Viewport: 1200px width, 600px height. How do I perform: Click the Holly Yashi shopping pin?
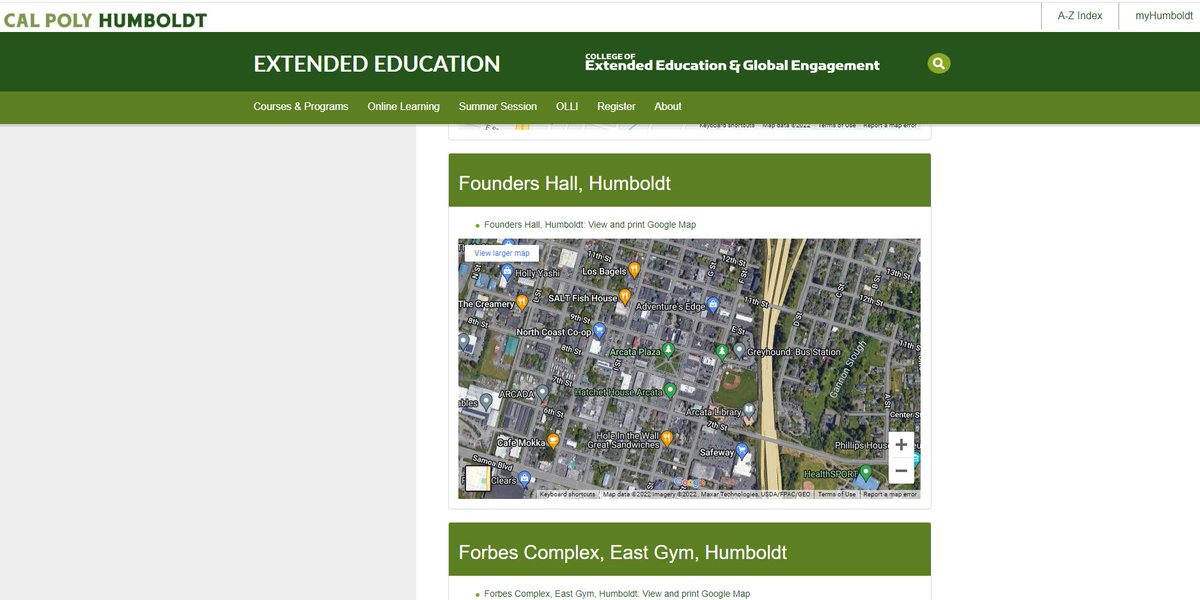(x=507, y=271)
